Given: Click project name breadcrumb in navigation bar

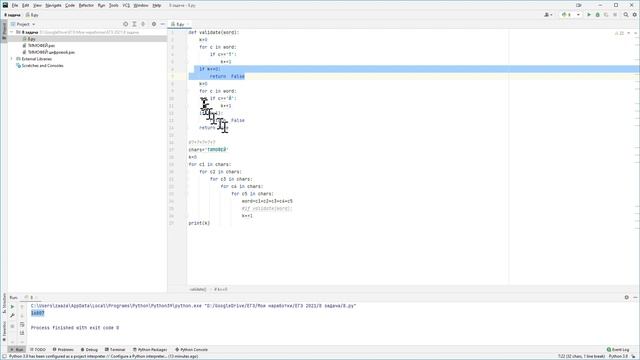Looking at the screenshot, I should 12,15.
